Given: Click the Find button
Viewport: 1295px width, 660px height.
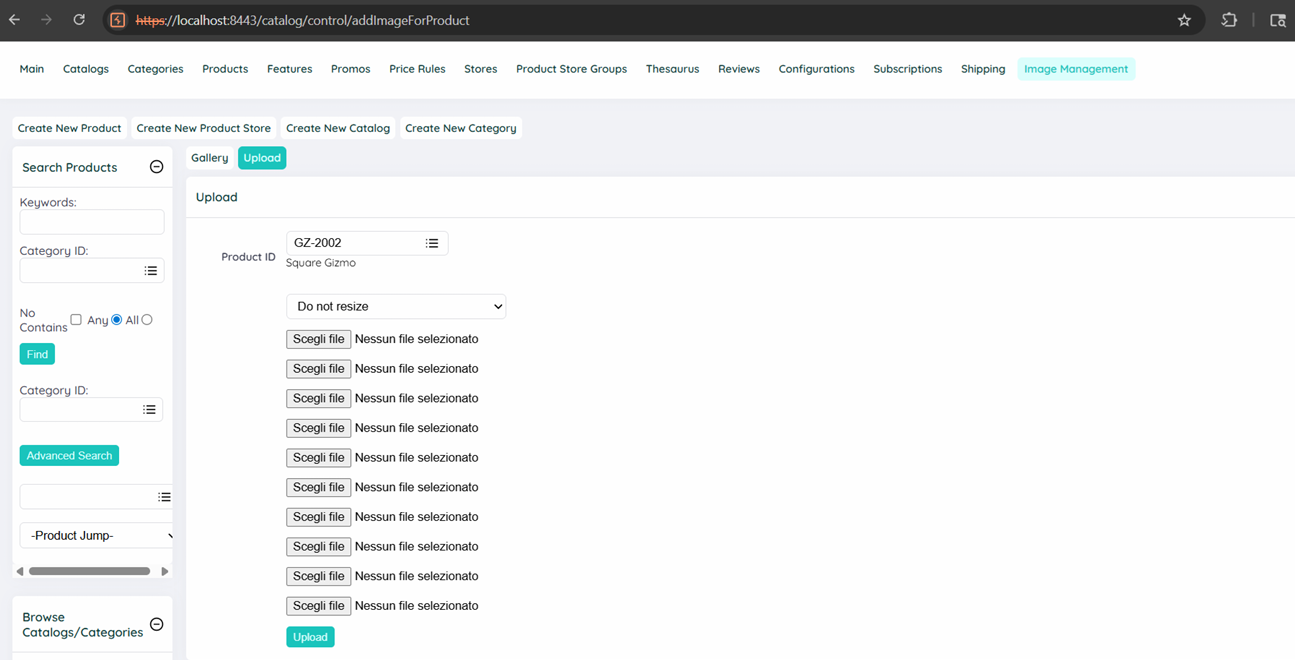Looking at the screenshot, I should [x=37, y=354].
